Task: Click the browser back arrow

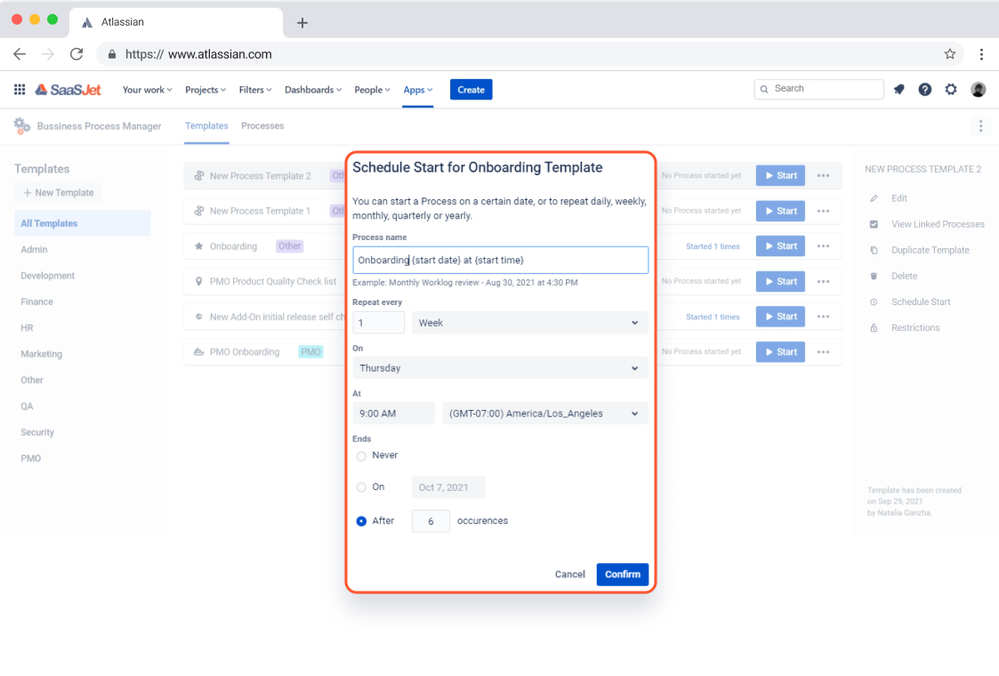Action: [x=20, y=54]
